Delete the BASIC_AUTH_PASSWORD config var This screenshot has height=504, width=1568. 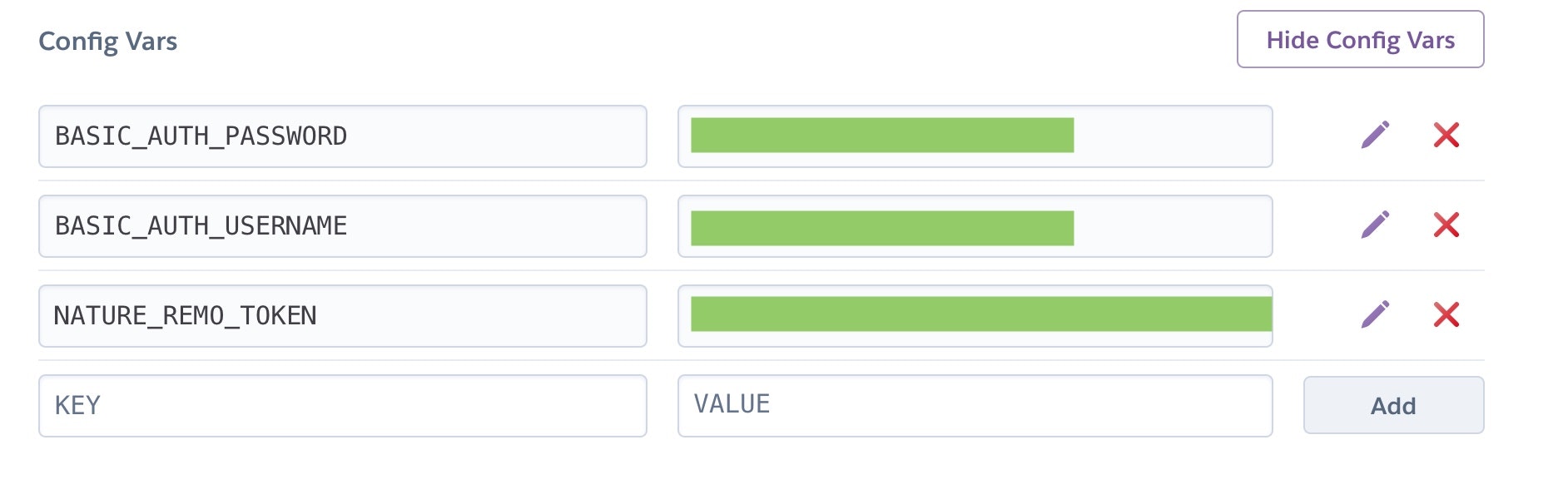pos(1446,135)
